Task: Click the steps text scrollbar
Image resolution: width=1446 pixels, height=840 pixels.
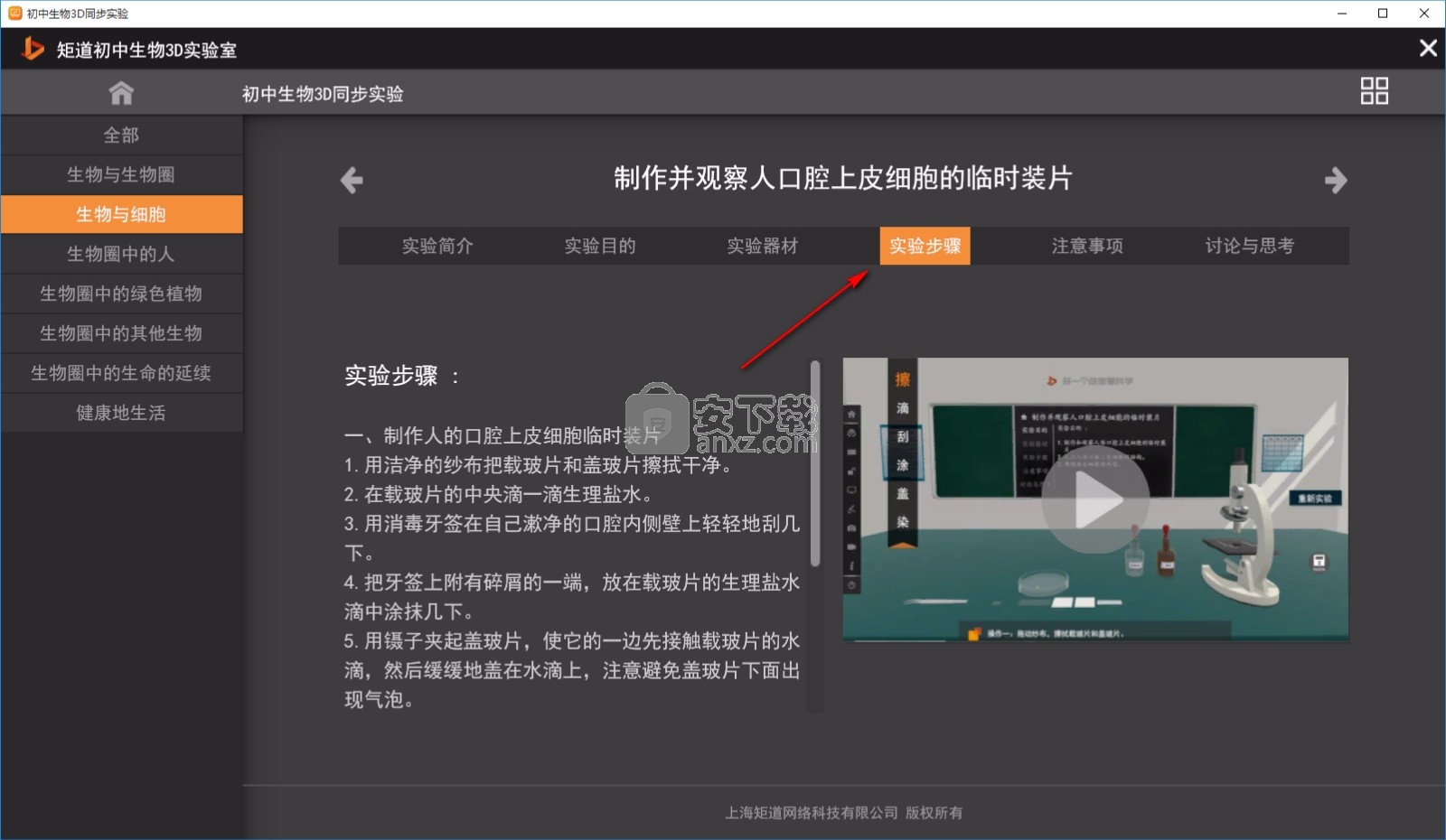Action: [x=815, y=463]
